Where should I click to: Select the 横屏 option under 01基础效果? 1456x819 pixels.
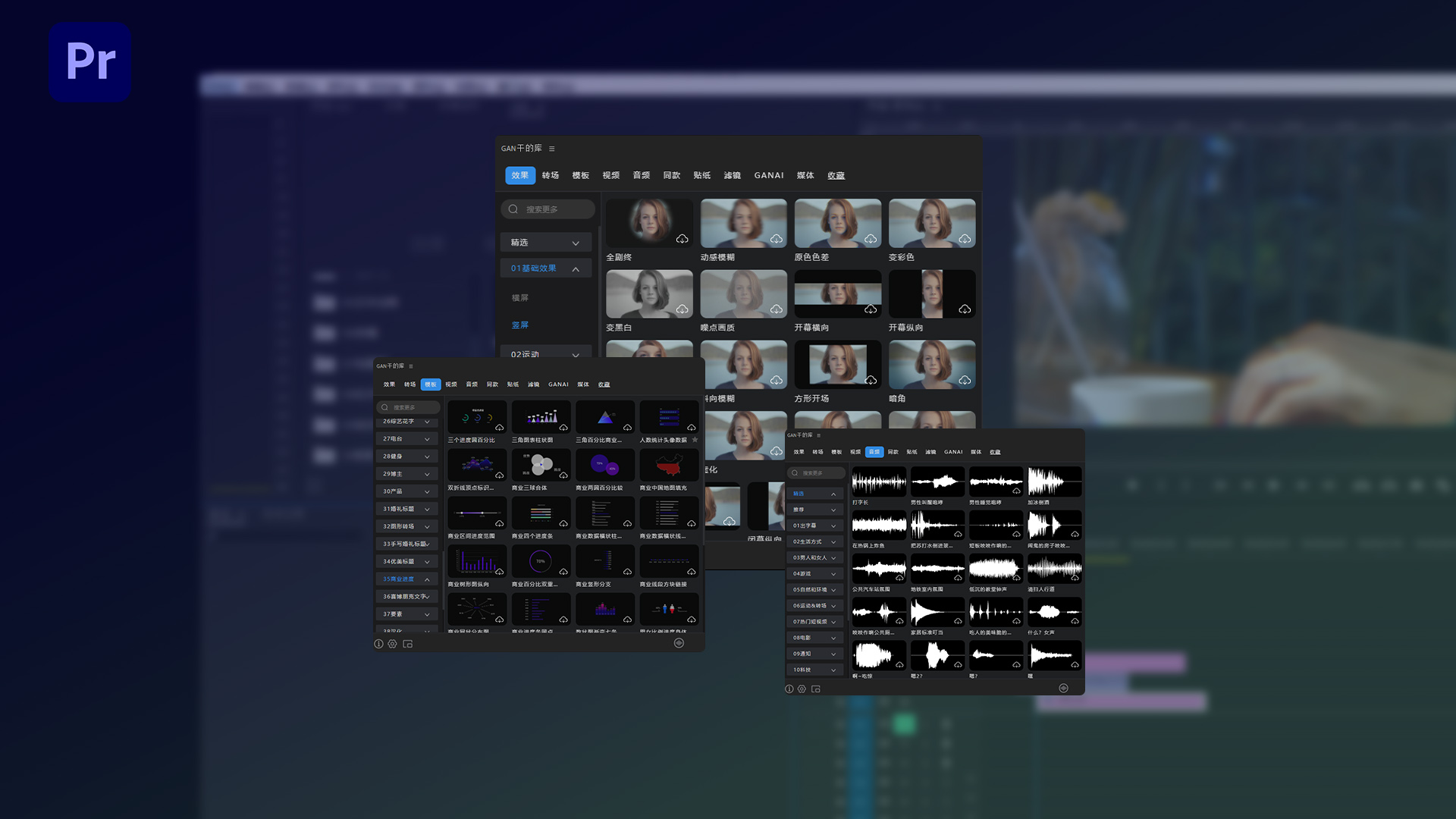520,298
